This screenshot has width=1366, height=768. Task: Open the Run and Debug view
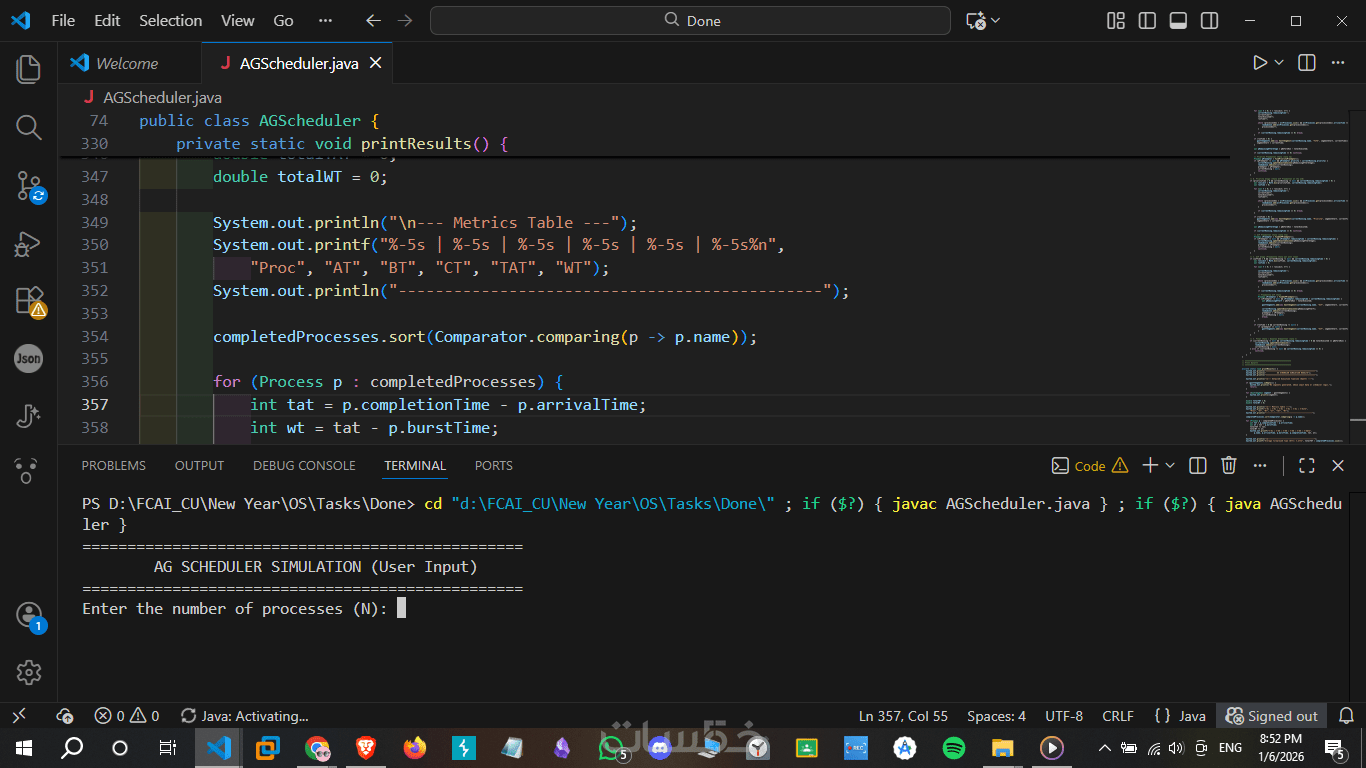tap(29, 243)
